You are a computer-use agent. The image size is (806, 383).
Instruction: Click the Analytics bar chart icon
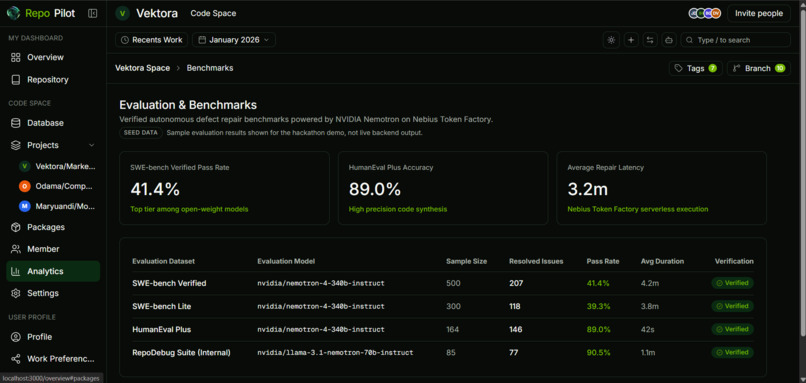point(15,271)
